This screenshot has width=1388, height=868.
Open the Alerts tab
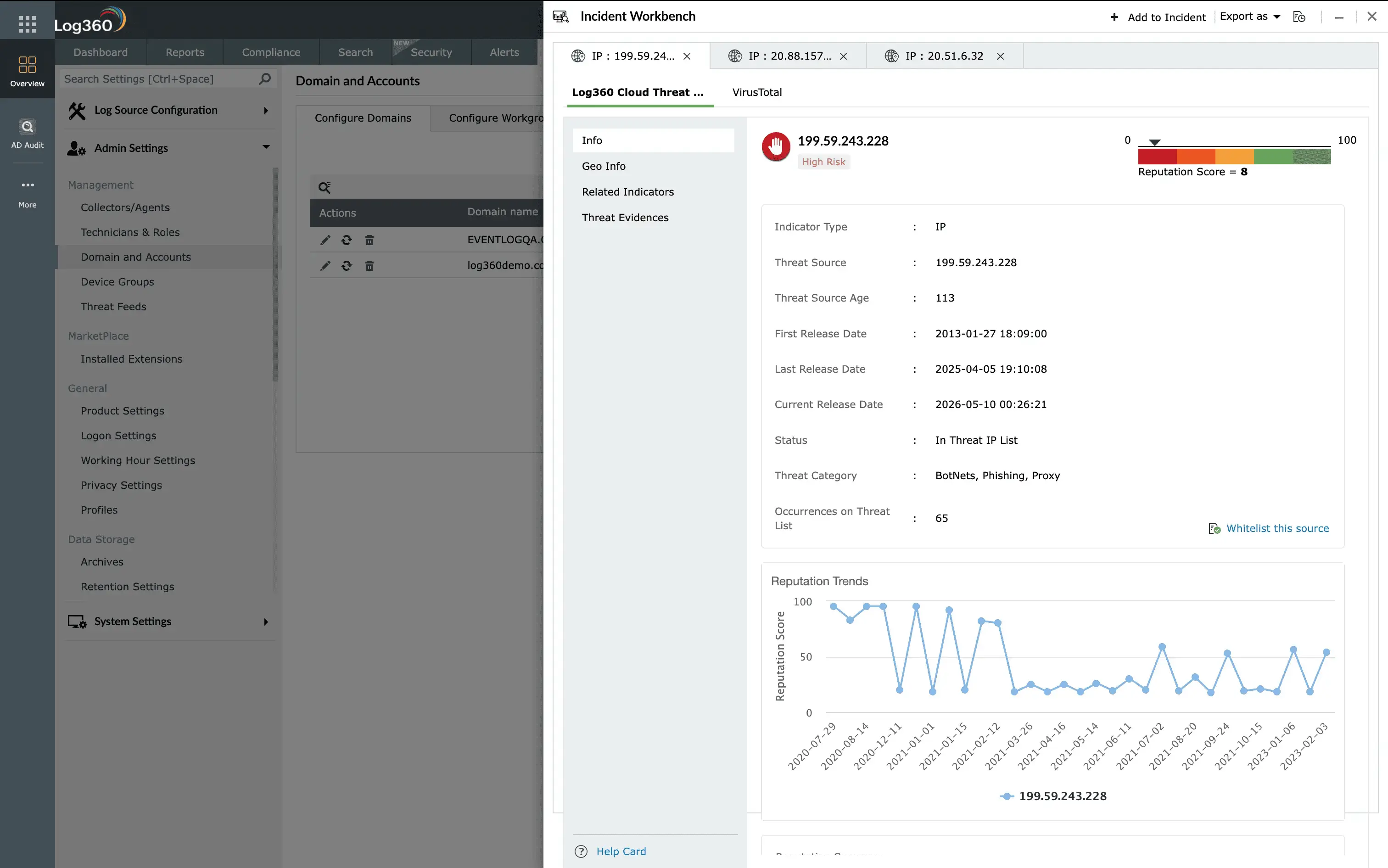(504, 52)
